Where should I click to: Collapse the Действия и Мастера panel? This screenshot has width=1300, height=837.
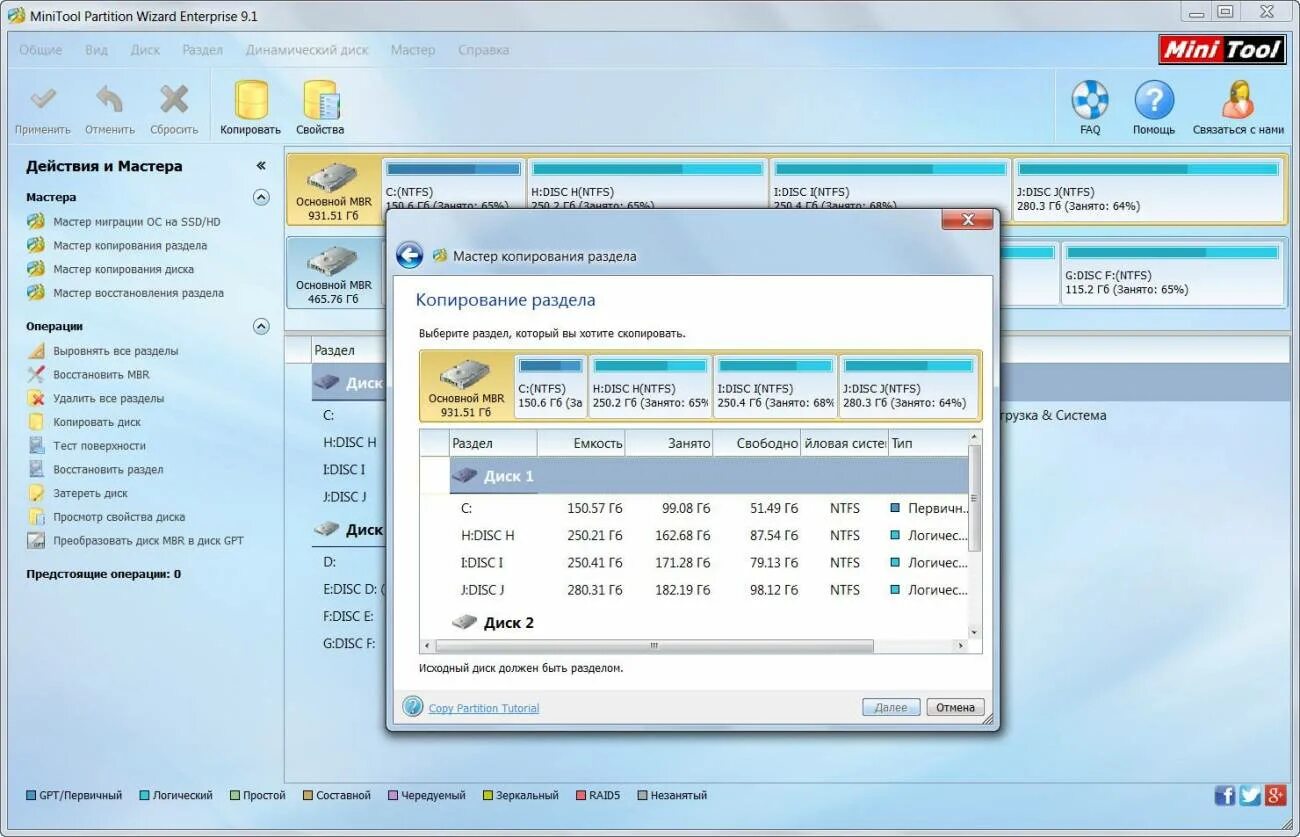(261, 166)
